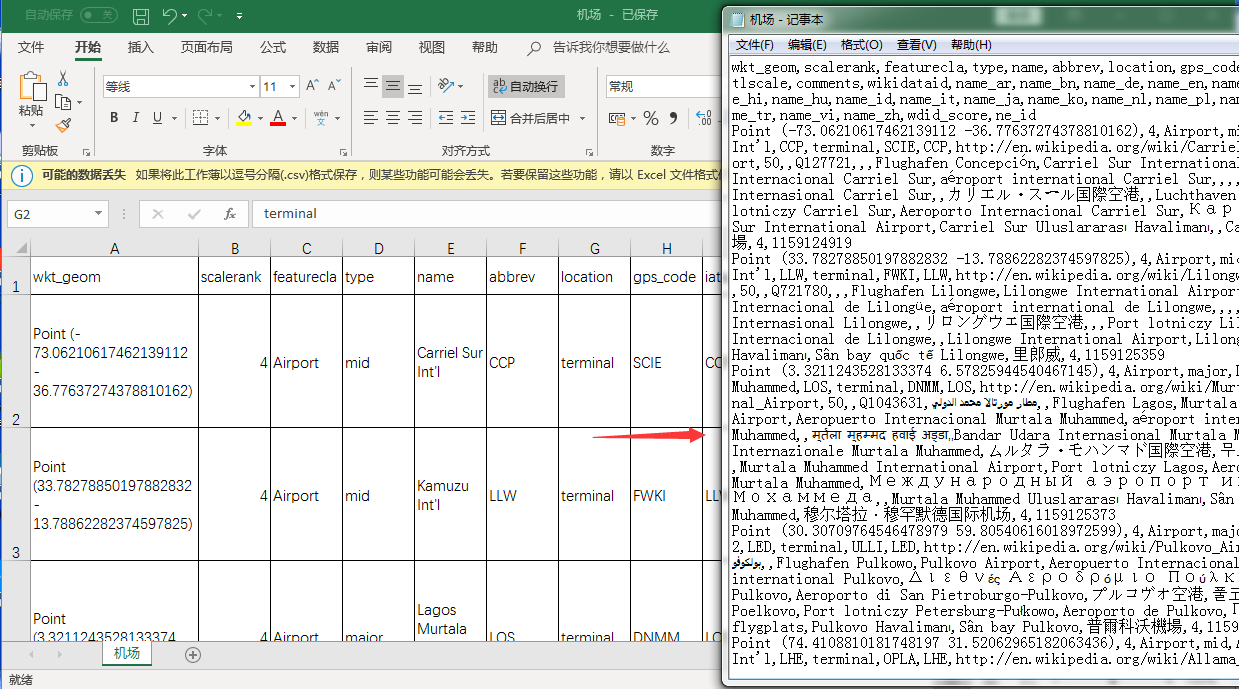Click the Save icon in title bar
Image resolution: width=1239 pixels, height=689 pixels.
(141, 16)
